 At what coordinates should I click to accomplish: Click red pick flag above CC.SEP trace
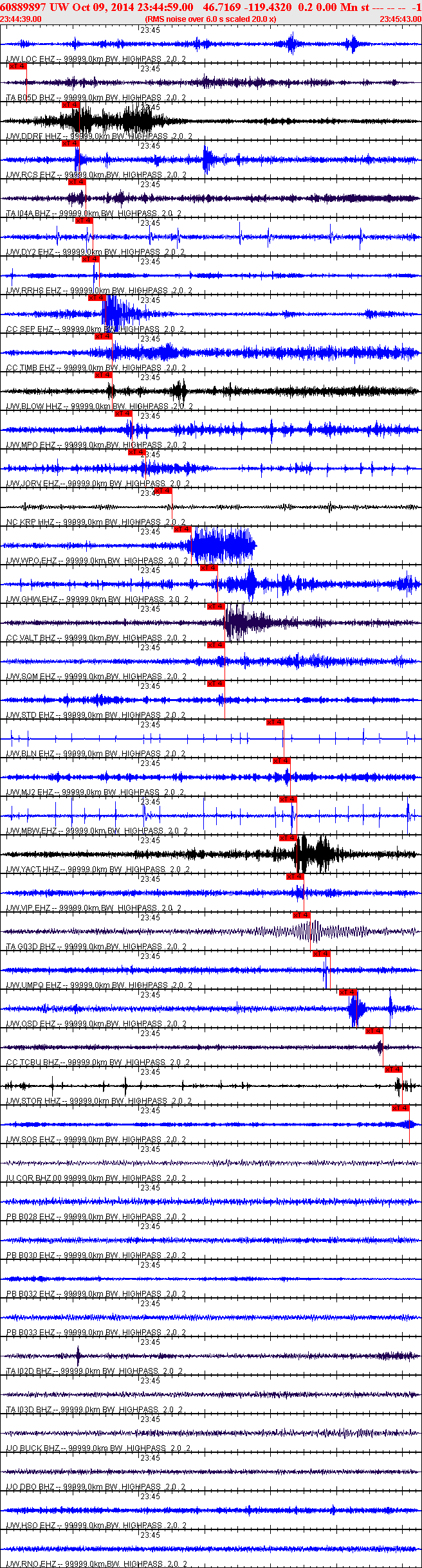point(97,298)
